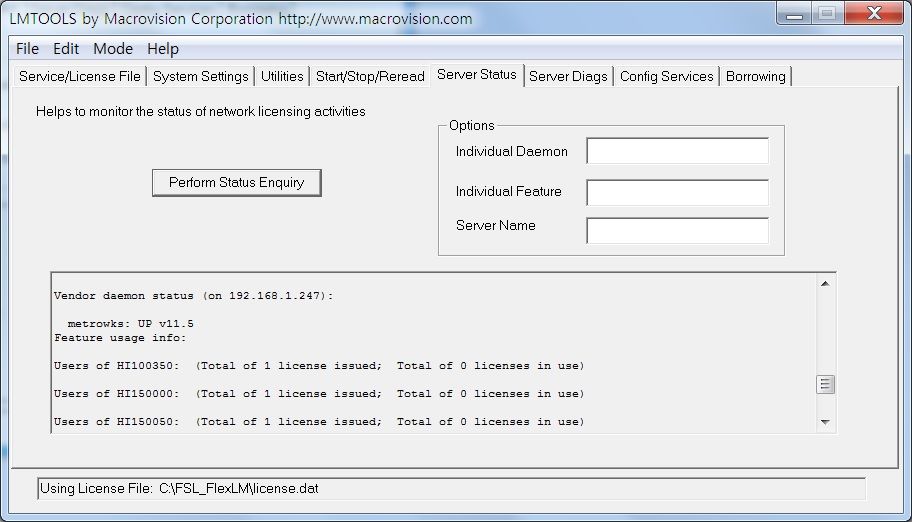Click the 'Using License File' status bar text
Image resolution: width=912 pixels, height=522 pixels.
pyautogui.click(x=179, y=489)
